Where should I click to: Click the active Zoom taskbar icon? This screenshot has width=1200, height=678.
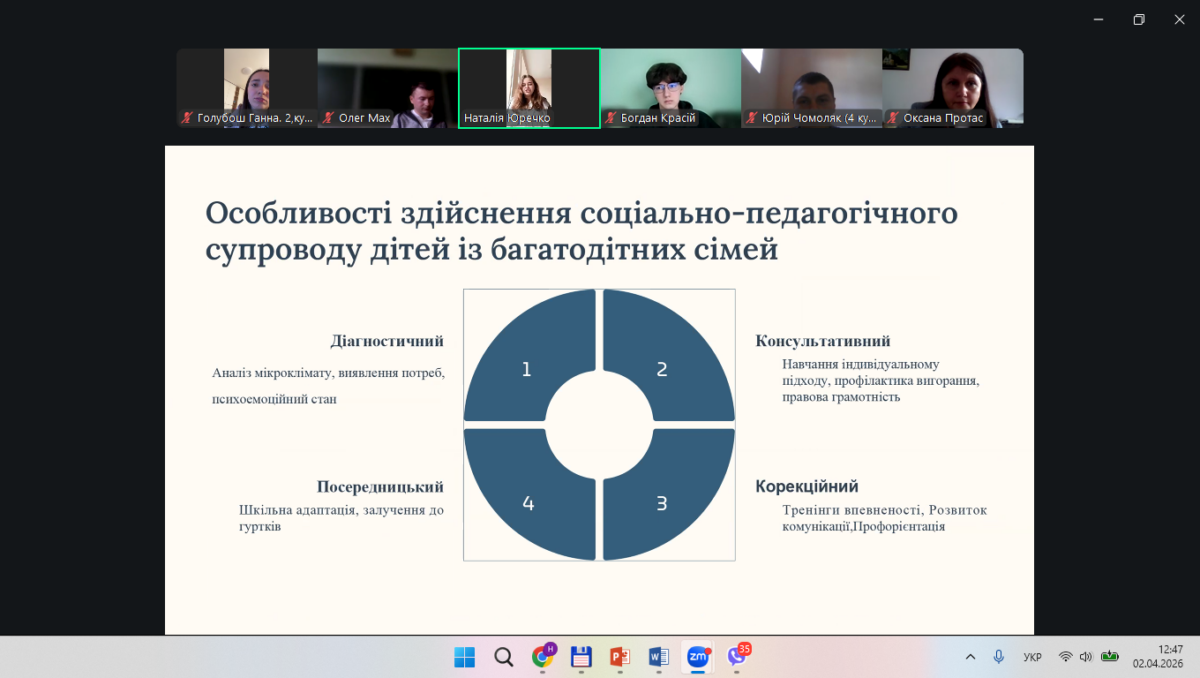tap(697, 657)
